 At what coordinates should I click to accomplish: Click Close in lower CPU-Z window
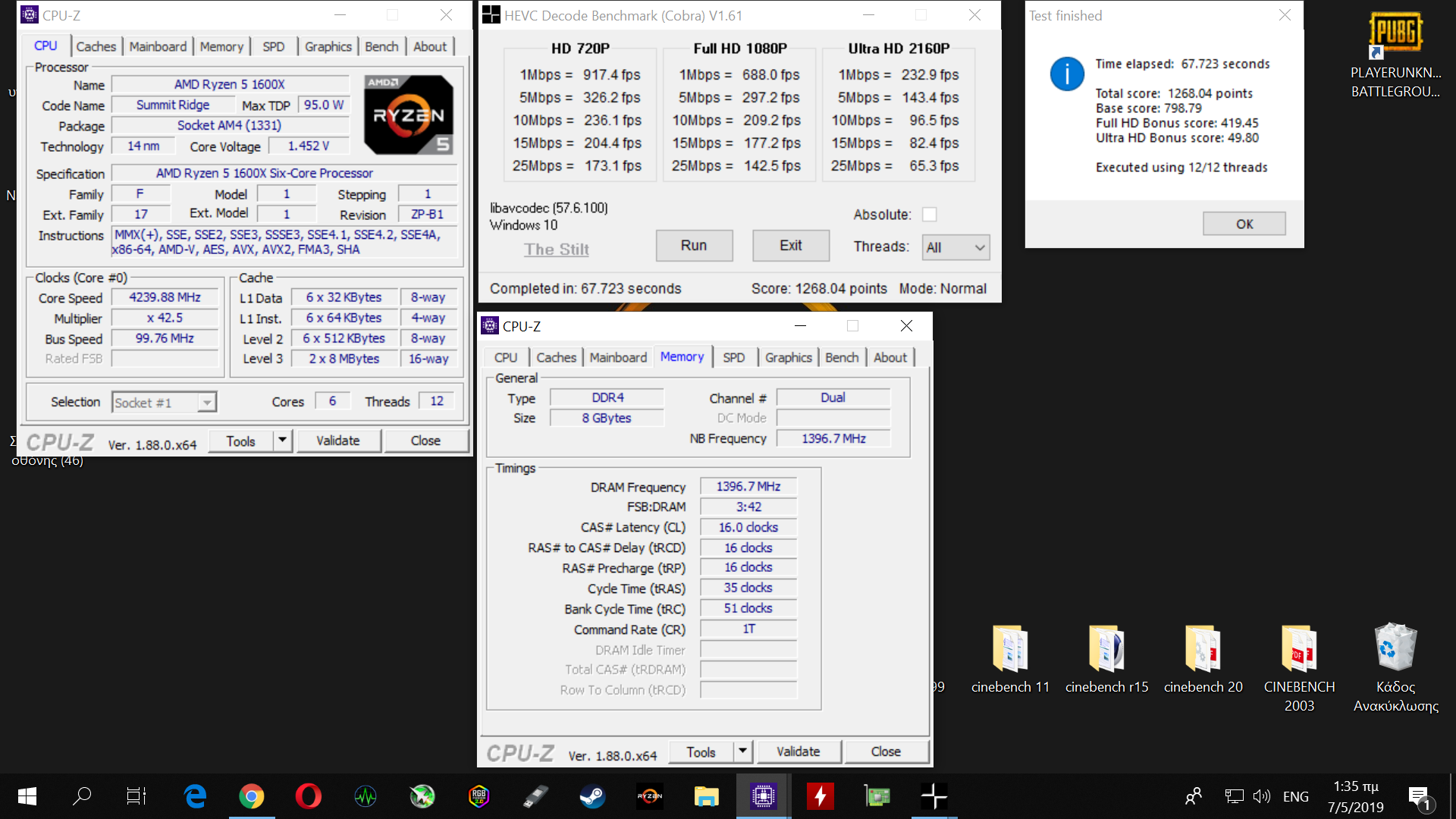(886, 752)
